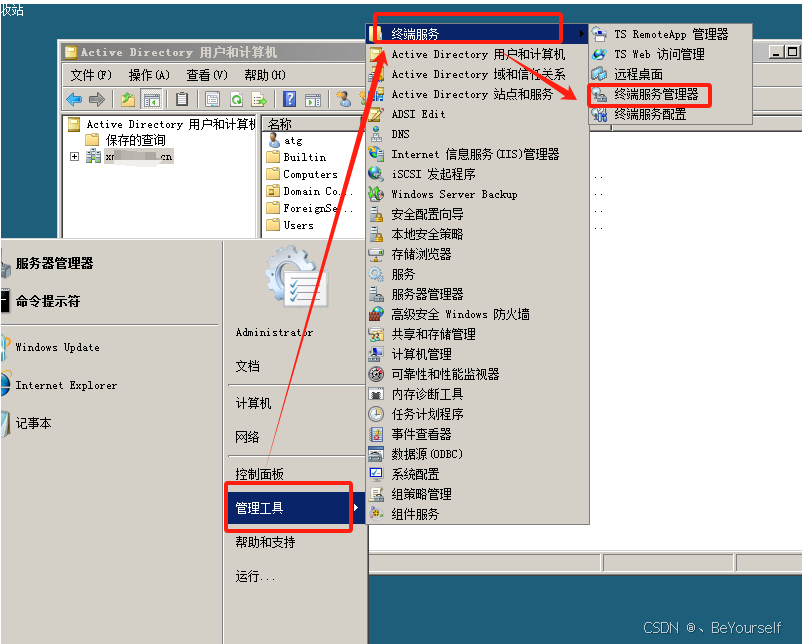Click the DNS icon in the menu
This screenshot has width=802, height=644.
[376, 134]
